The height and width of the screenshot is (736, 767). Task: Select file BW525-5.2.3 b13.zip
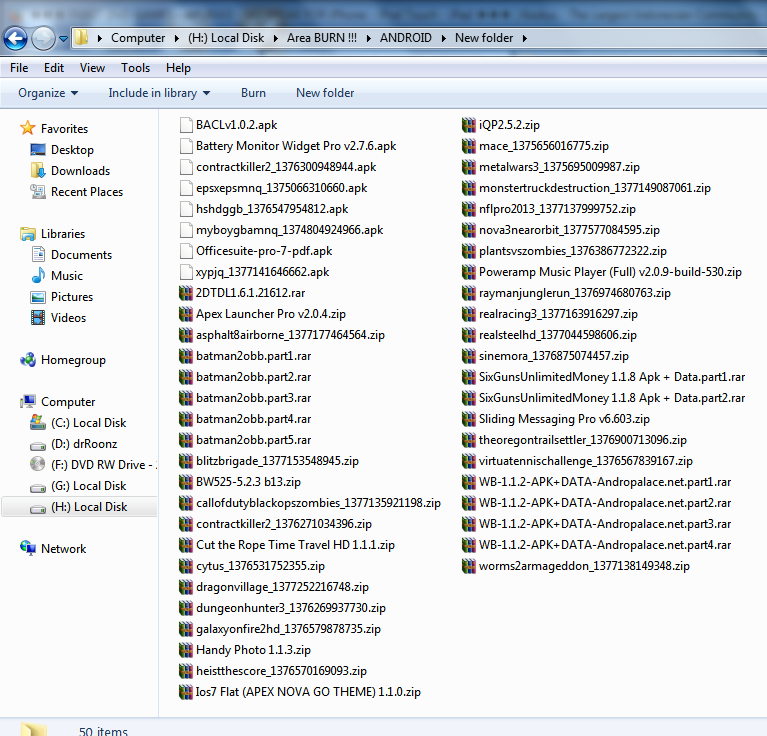248,482
